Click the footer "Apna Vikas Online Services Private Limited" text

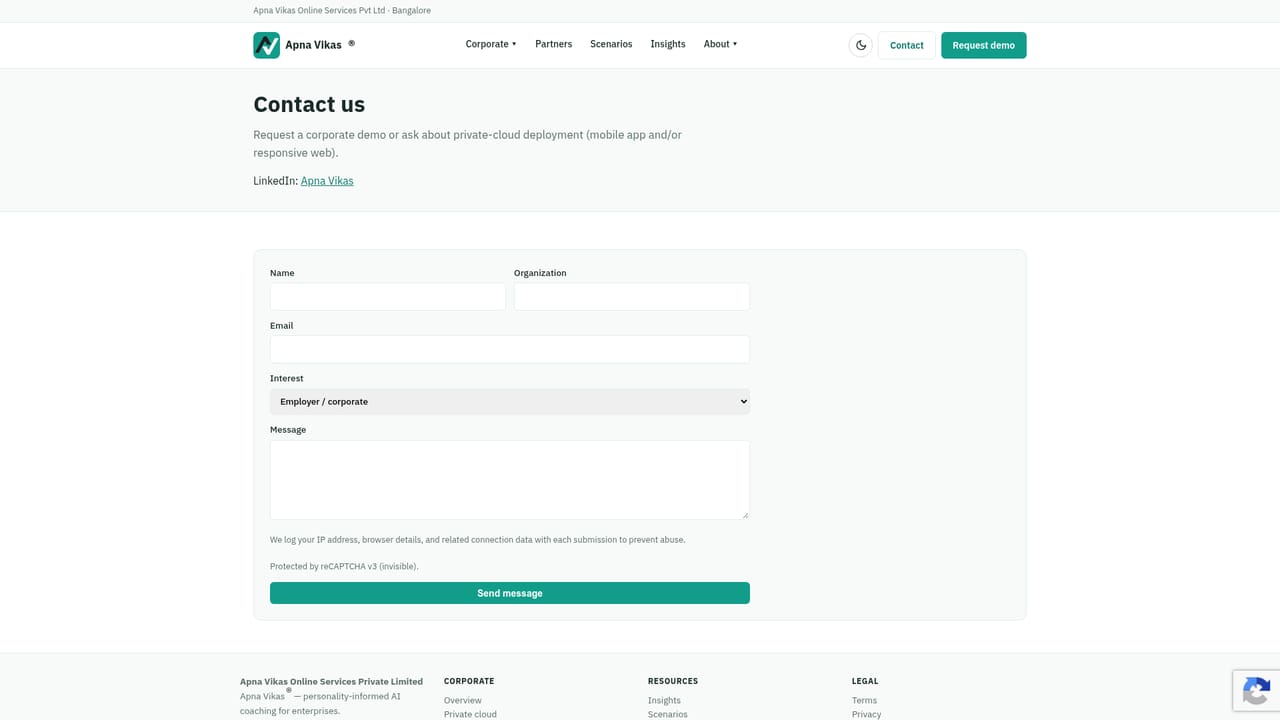coord(331,682)
